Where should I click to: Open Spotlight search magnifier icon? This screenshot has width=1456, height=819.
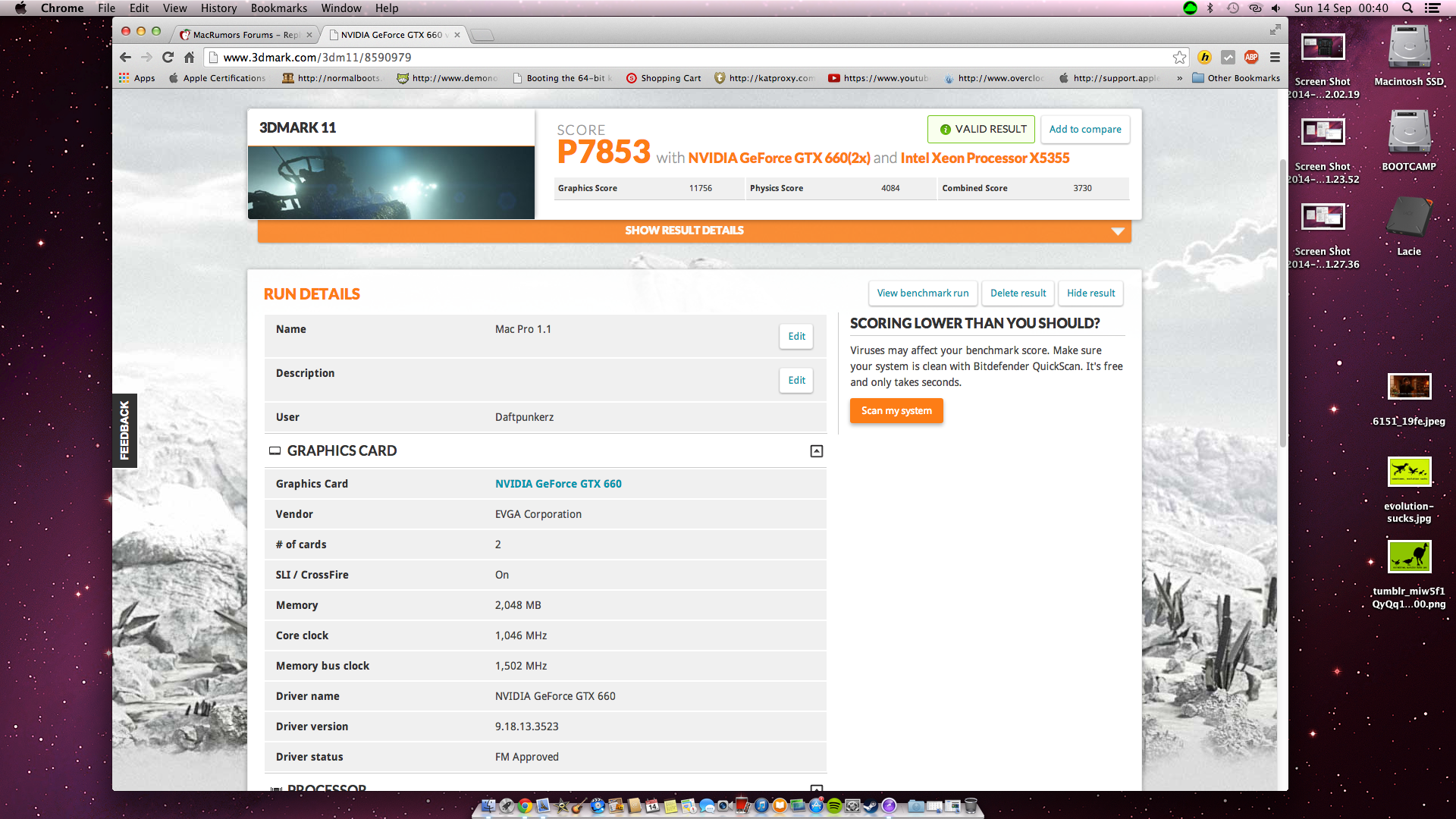click(1407, 8)
